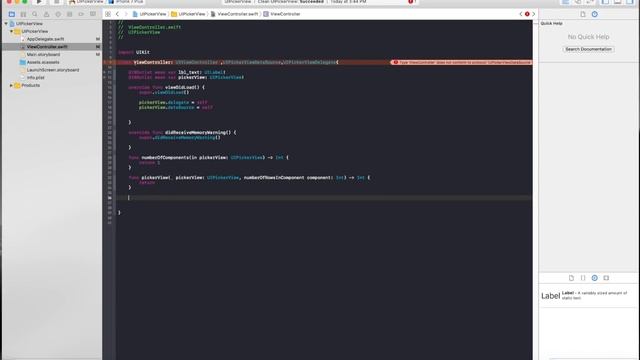This screenshot has height=360, width=640.
Task: Toggle the Debug area visibility
Action: [618, 2]
